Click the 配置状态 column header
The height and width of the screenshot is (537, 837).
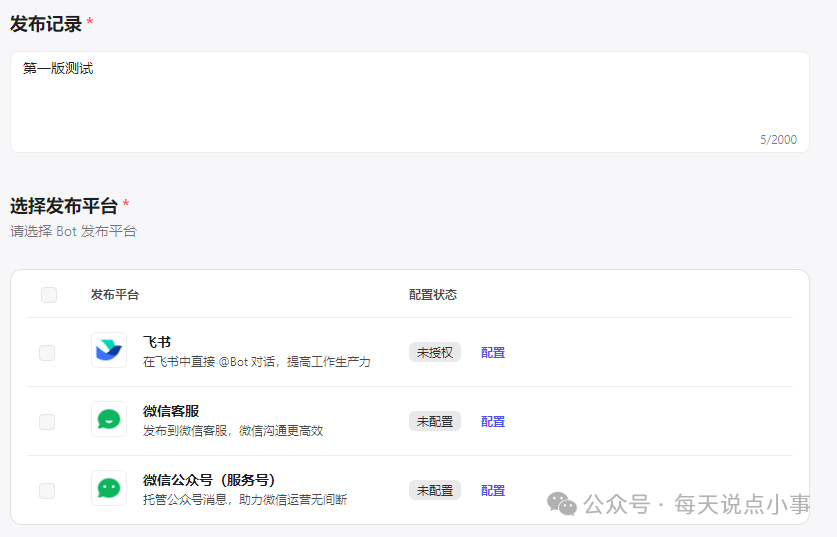433,295
